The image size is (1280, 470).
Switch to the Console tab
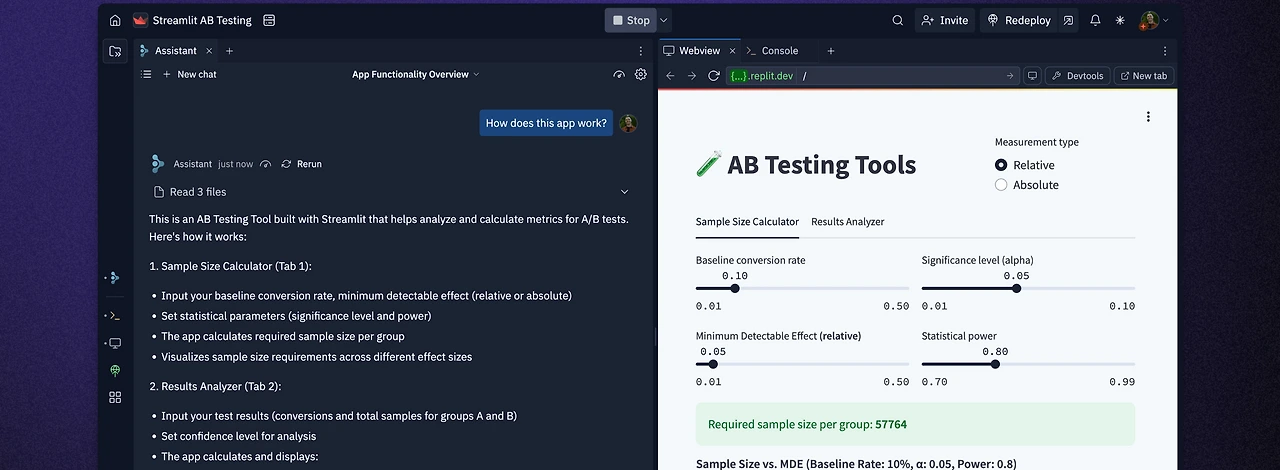[779, 51]
